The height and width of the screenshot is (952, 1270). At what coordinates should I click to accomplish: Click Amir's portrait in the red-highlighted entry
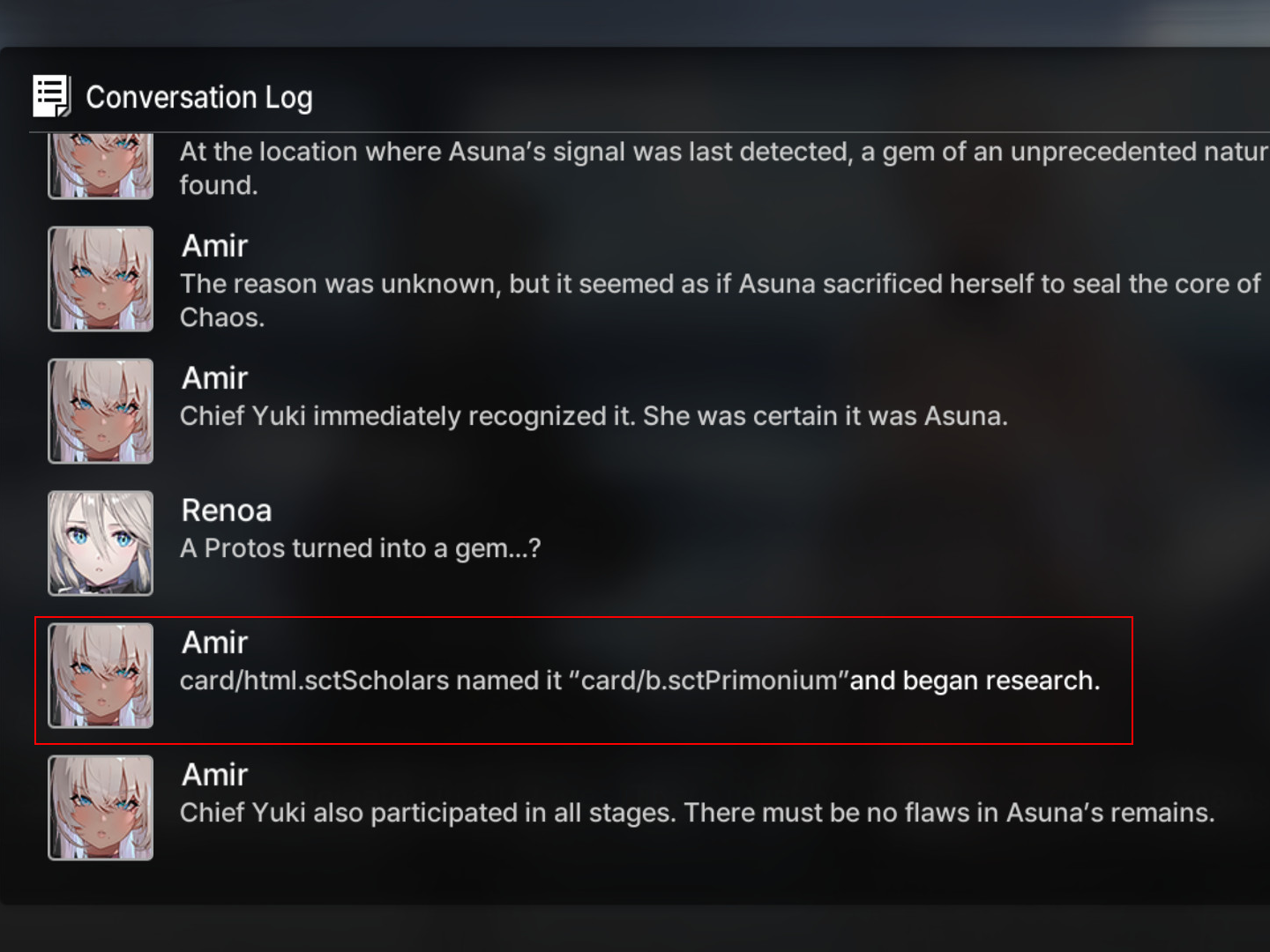101,675
